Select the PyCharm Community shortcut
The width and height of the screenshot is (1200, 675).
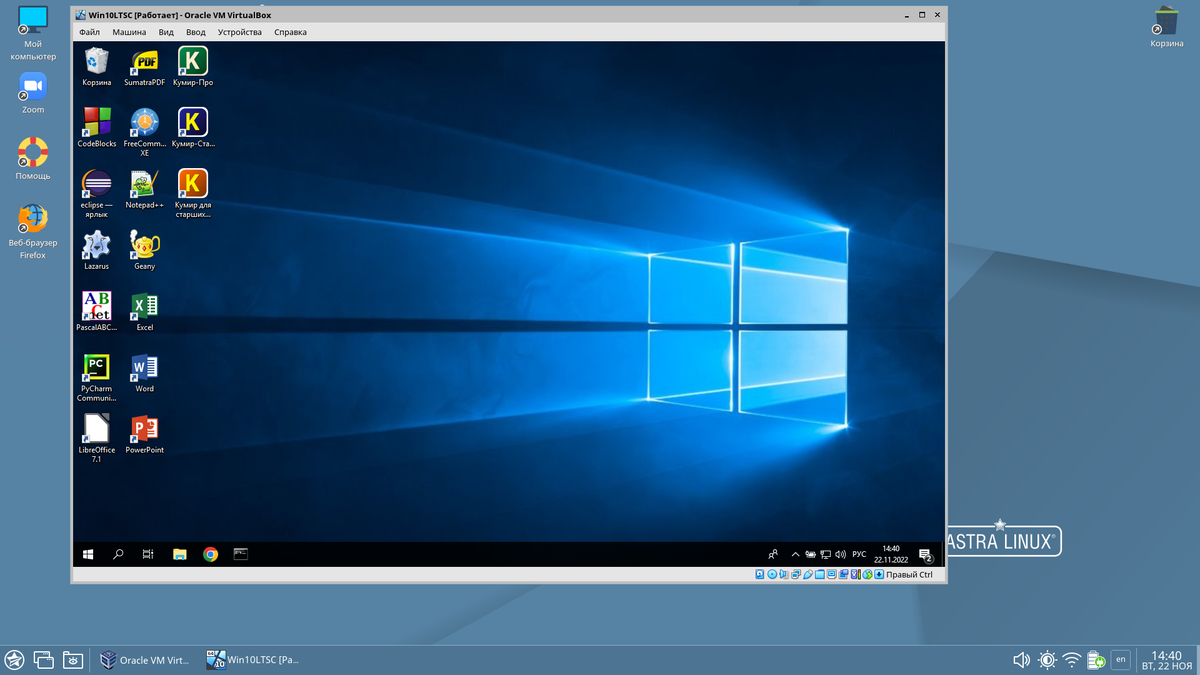pos(97,377)
